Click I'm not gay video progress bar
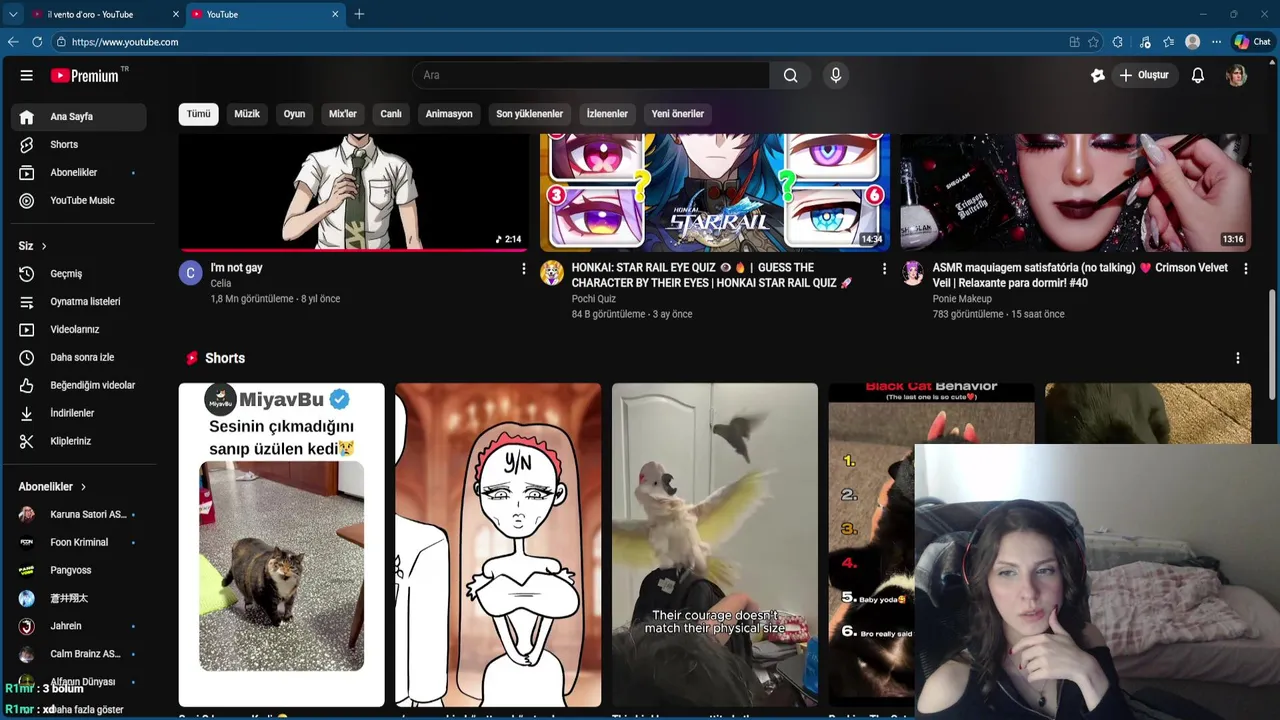This screenshot has height=720, width=1280. tap(354, 250)
